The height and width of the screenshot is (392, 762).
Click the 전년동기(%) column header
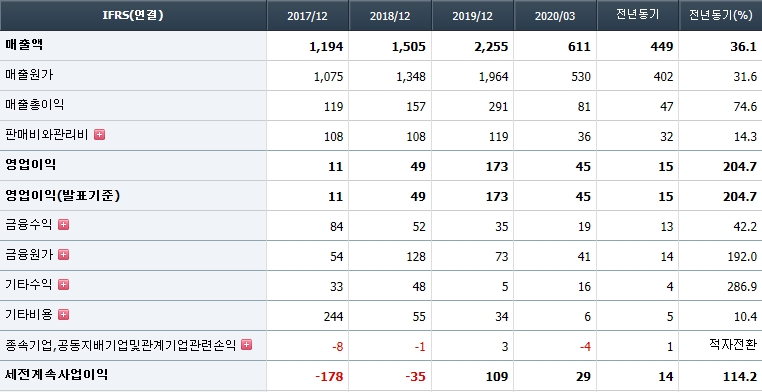point(721,16)
